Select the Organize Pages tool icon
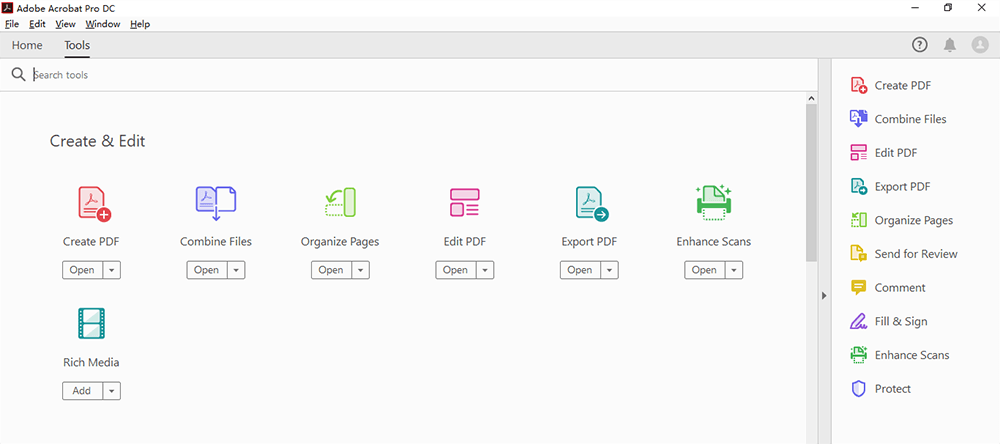Image resolution: width=1000 pixels, height=444 pixels. click(340, 203)
